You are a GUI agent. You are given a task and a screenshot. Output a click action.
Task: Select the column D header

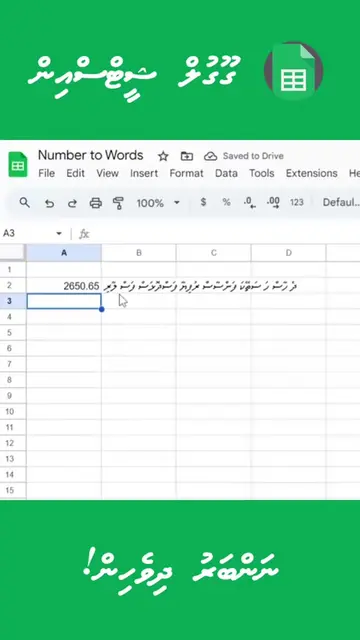point(289,253)
